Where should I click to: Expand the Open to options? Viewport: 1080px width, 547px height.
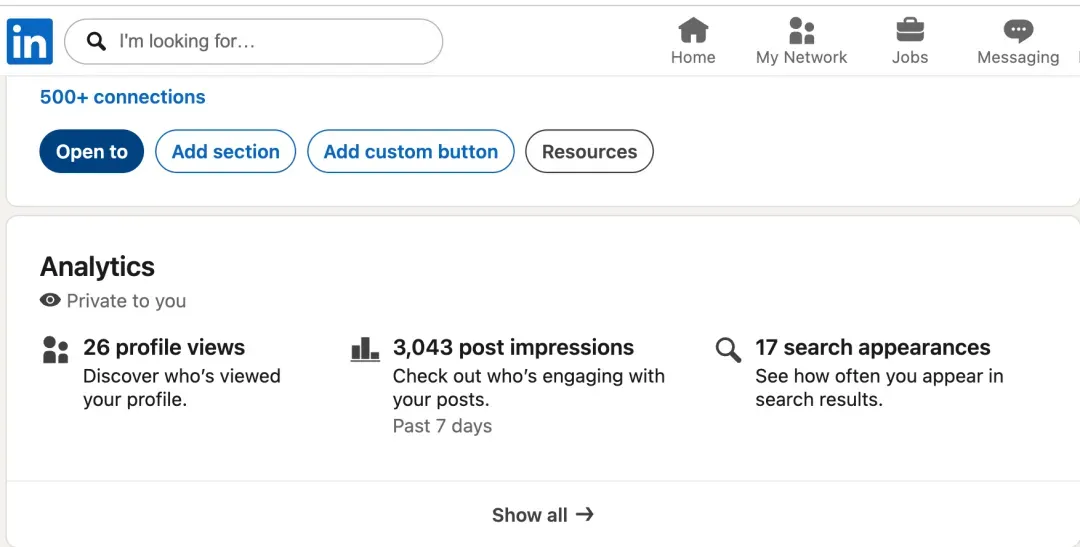point(92,152)
